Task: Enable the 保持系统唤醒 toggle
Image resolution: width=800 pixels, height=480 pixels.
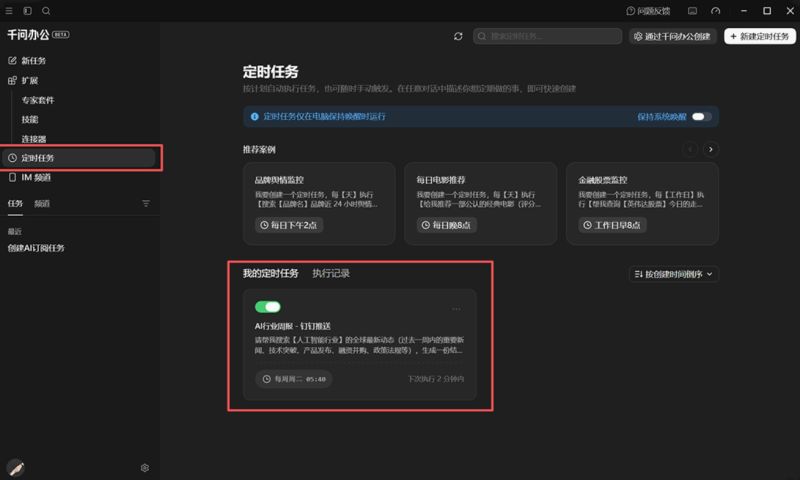Action: pos(702,117)
